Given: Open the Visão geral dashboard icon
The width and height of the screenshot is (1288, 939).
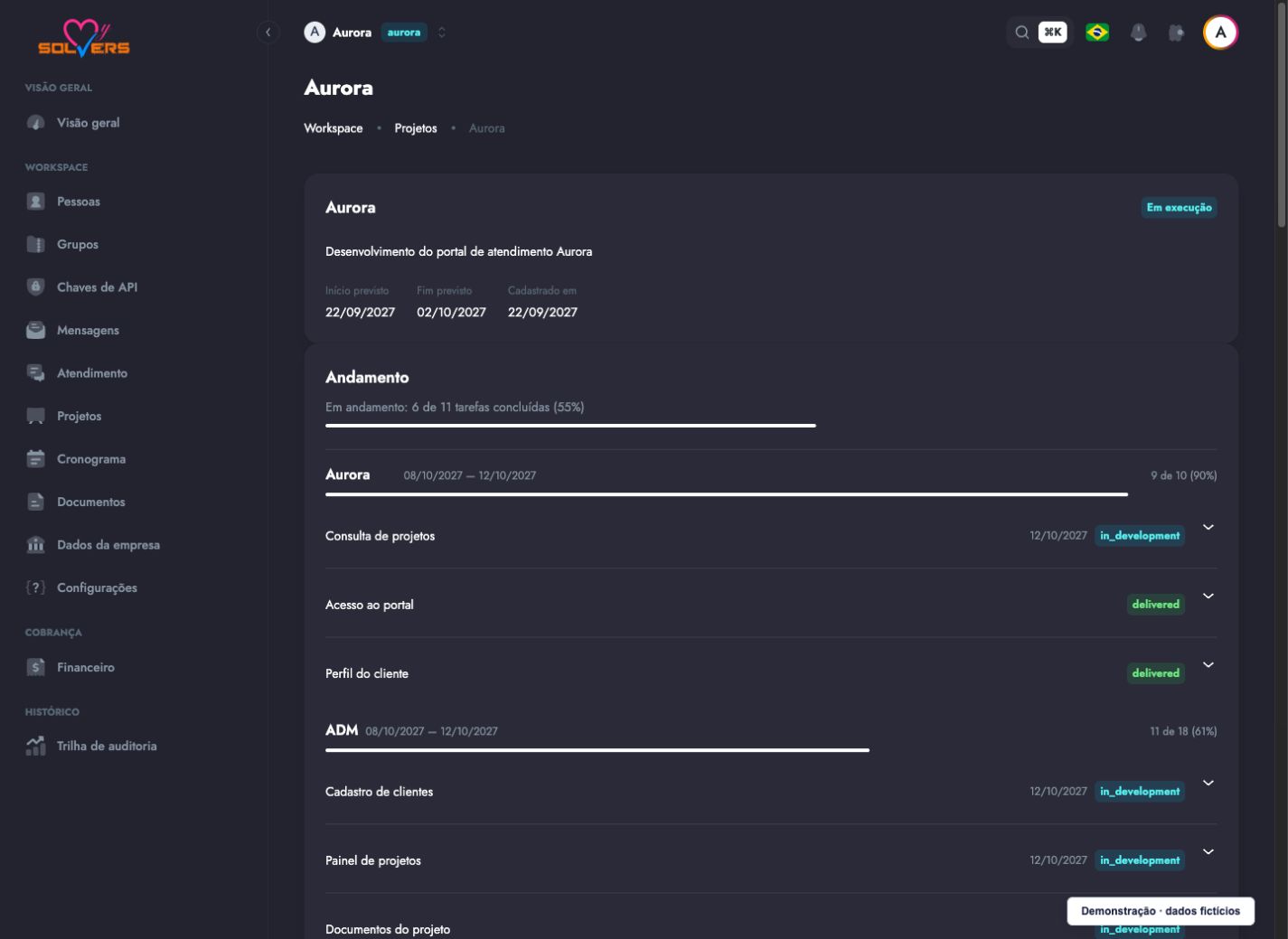Looking at the screenshot, I should pos(35,123).
